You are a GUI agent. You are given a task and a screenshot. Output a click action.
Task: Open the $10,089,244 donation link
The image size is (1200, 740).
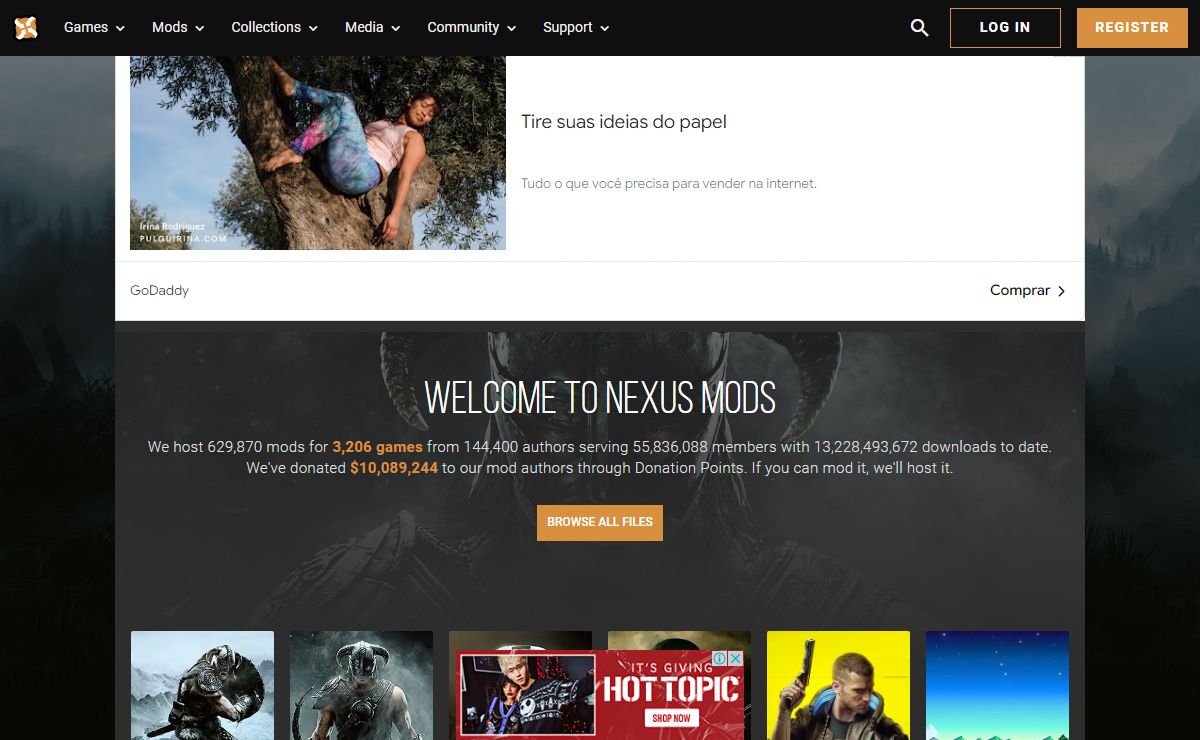pyautogui.click(x=394, y=468)
